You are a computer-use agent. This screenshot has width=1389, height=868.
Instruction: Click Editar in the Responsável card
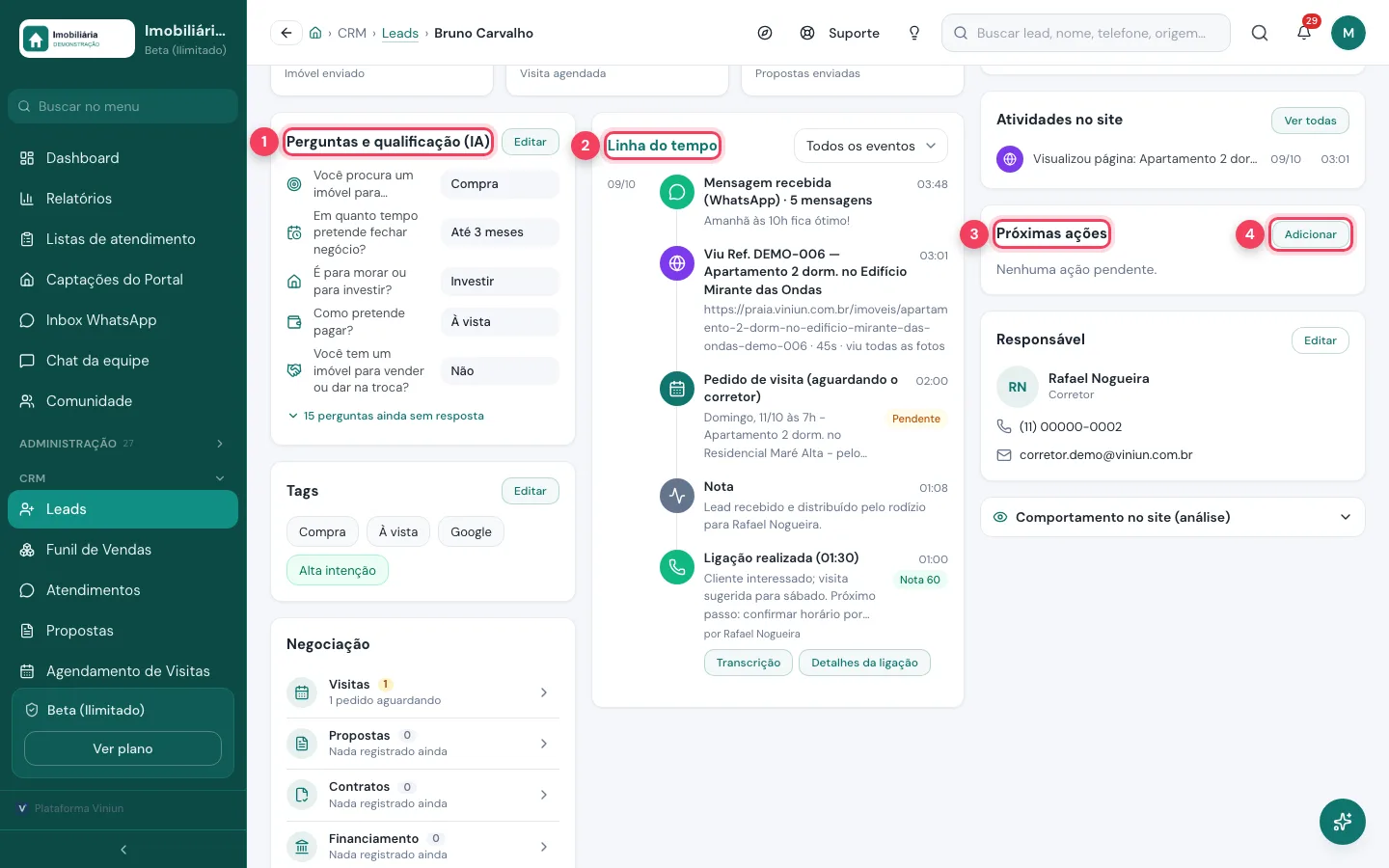tap(1321, 340)
